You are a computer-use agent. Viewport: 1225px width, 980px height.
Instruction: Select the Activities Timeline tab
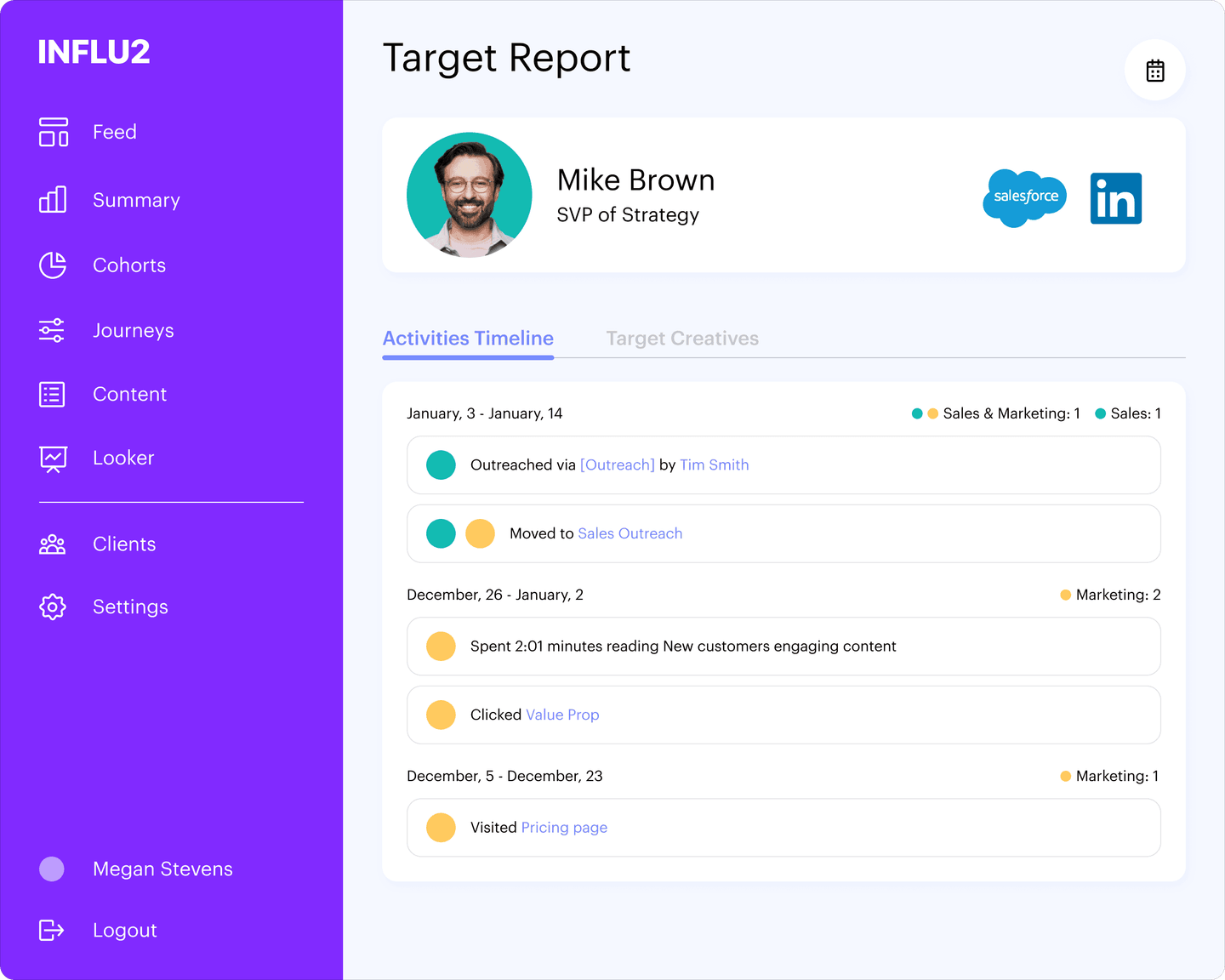pyautogui.click(x=468, y=339)
